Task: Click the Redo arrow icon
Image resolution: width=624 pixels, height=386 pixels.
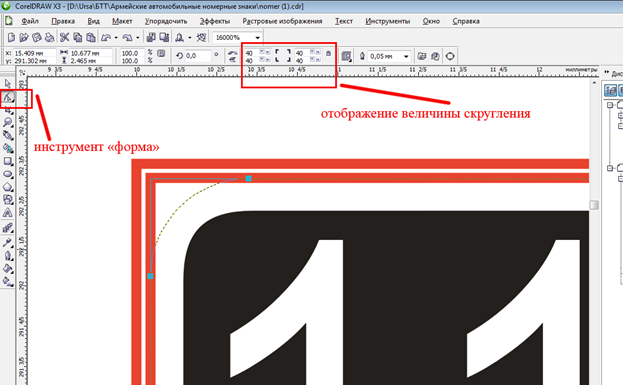Action: [127, 37]
